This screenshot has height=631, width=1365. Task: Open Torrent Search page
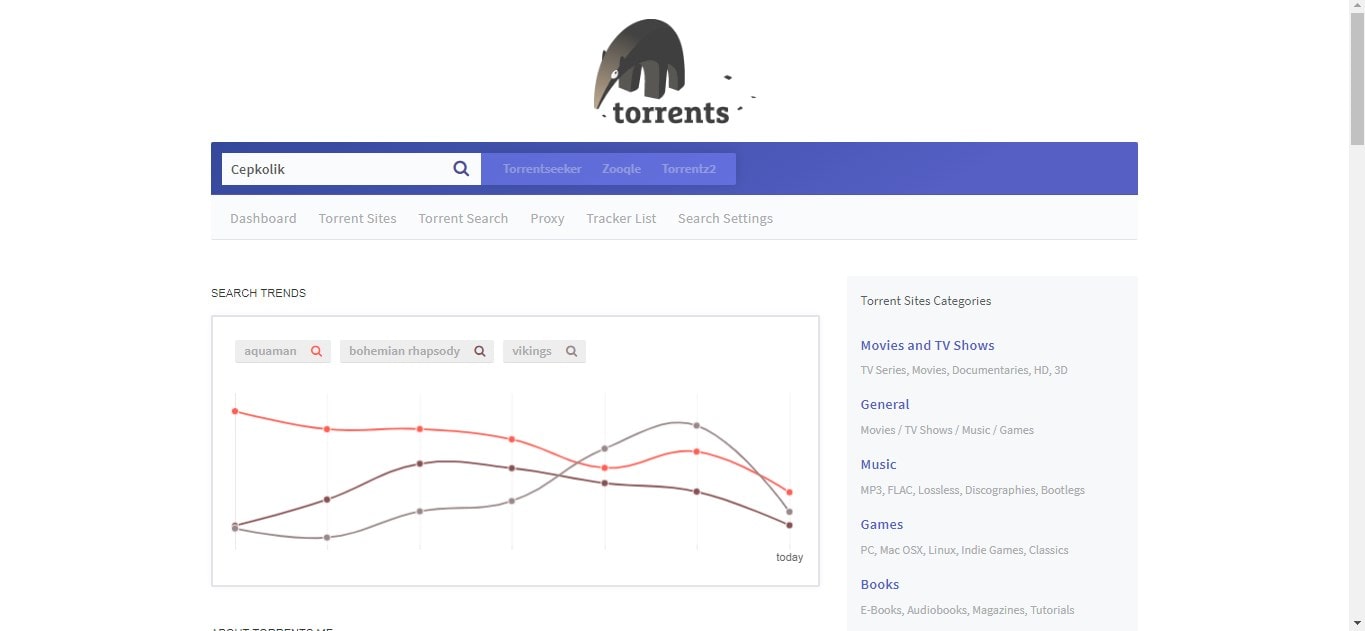(463, 218)
